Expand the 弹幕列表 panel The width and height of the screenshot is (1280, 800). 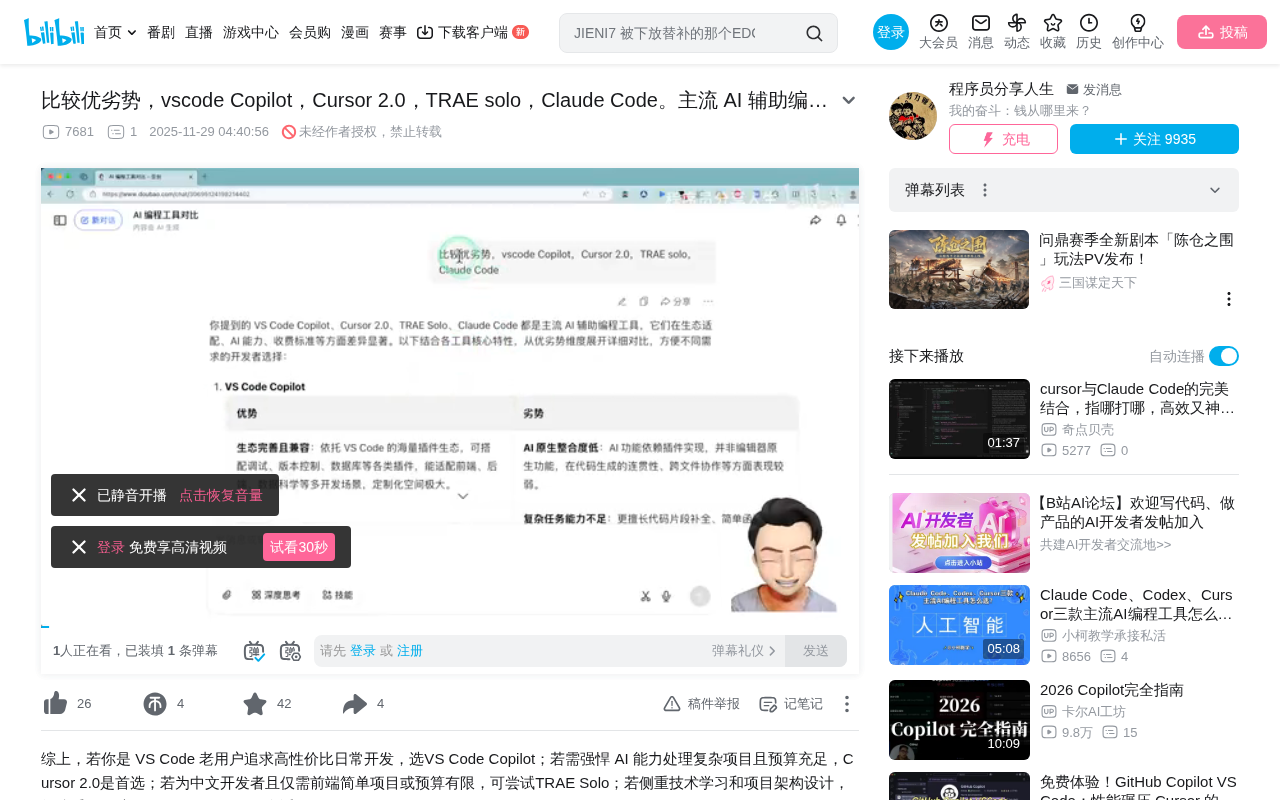(1215, 190)
